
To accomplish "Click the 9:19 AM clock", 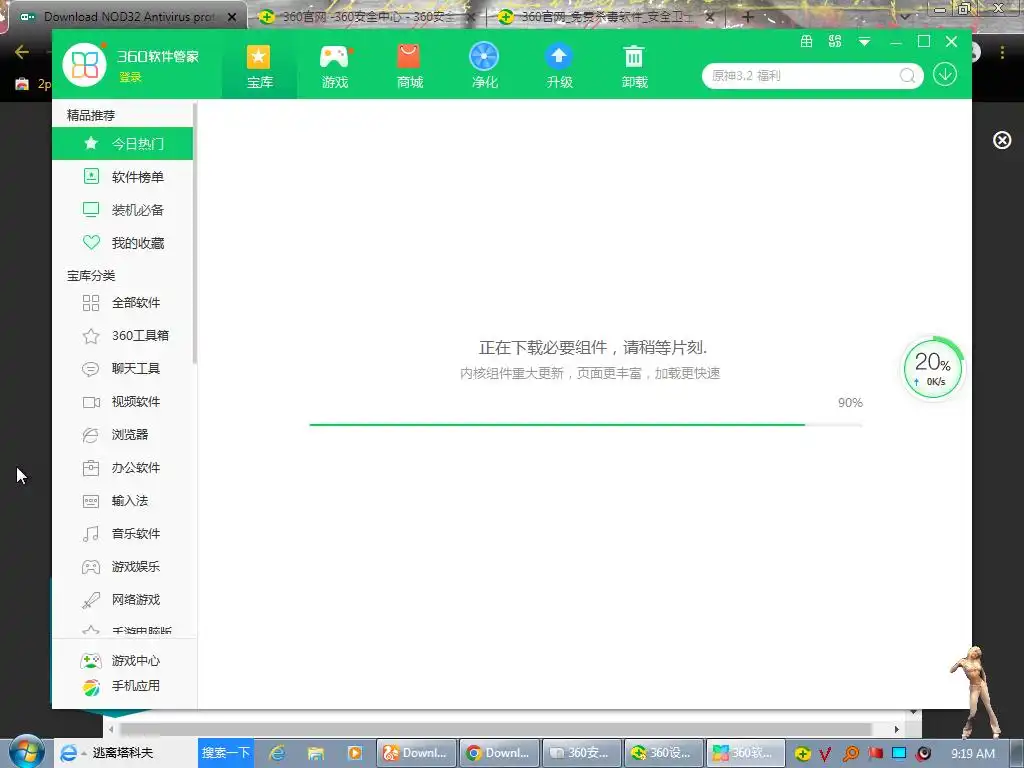I will pyautogui.click(x=972, y=754).
